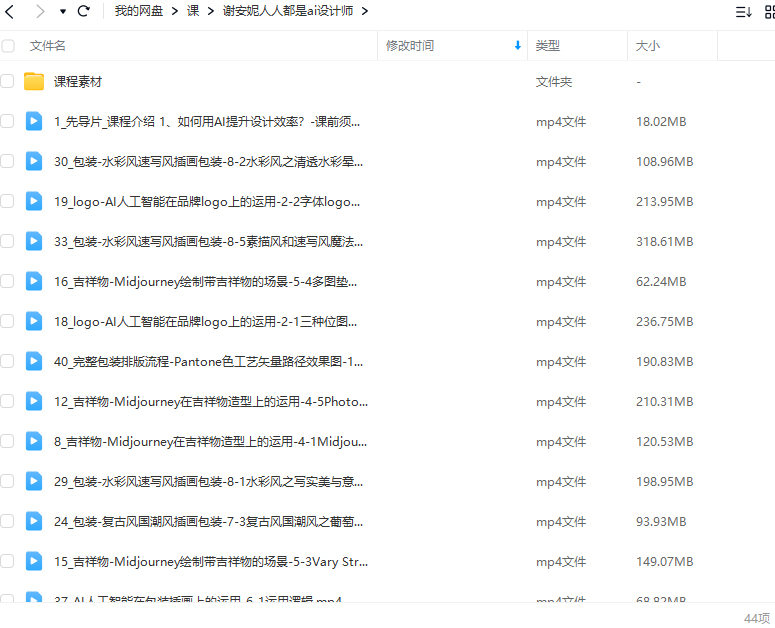
Task: Click the 课程素材 yellow folder icon
Action: pos(34,81)
